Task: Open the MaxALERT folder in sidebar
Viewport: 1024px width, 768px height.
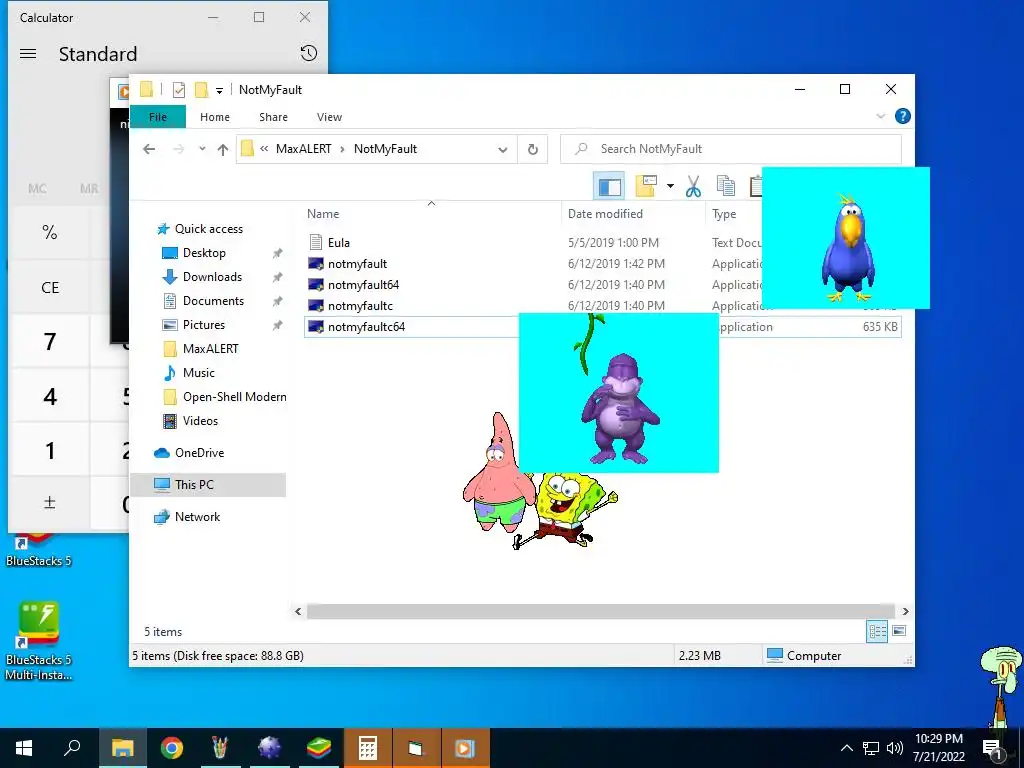Action: pyautogui.click(x=210, y=349)
